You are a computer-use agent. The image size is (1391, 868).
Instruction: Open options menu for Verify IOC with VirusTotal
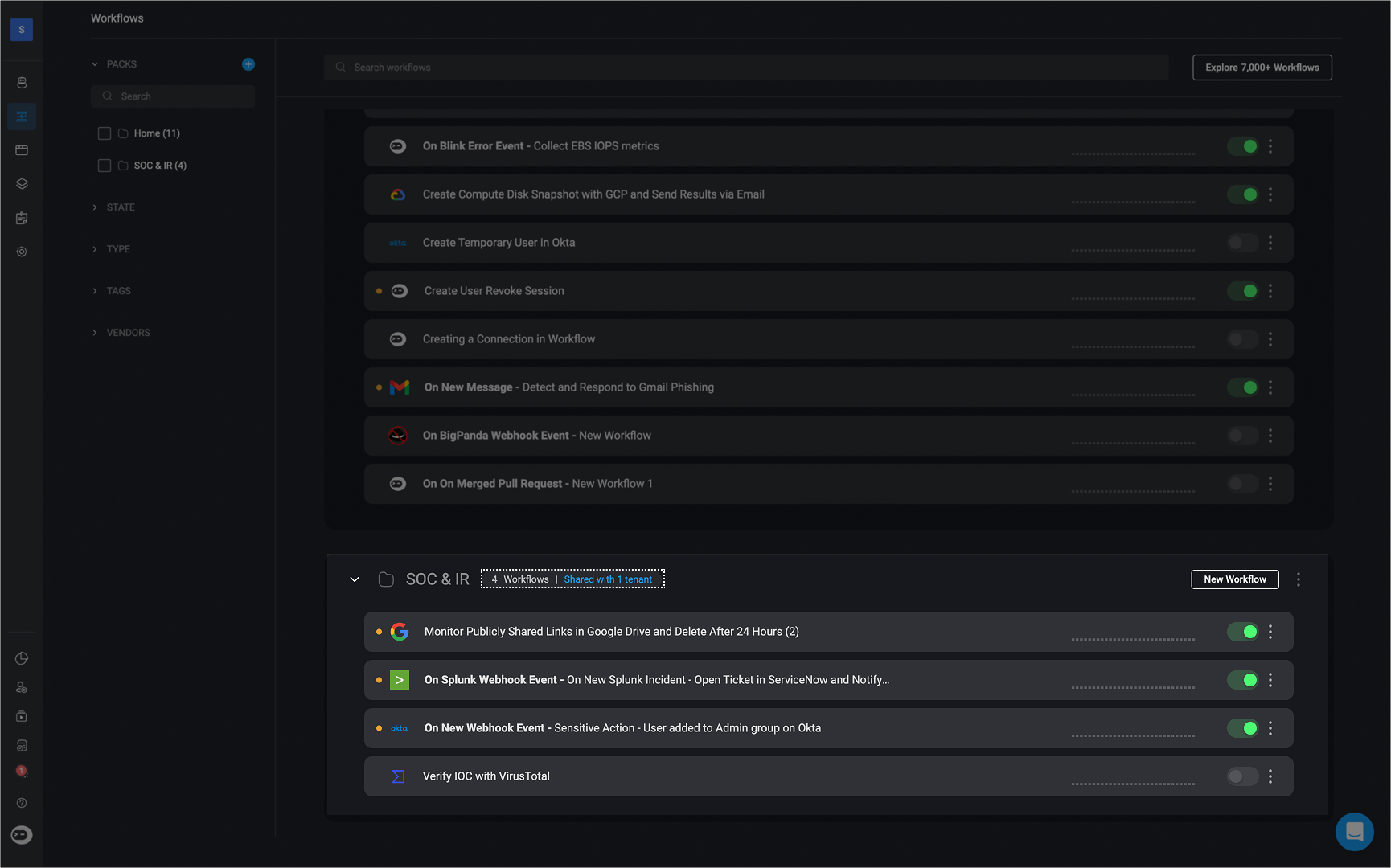click(x=1270, y=776)
